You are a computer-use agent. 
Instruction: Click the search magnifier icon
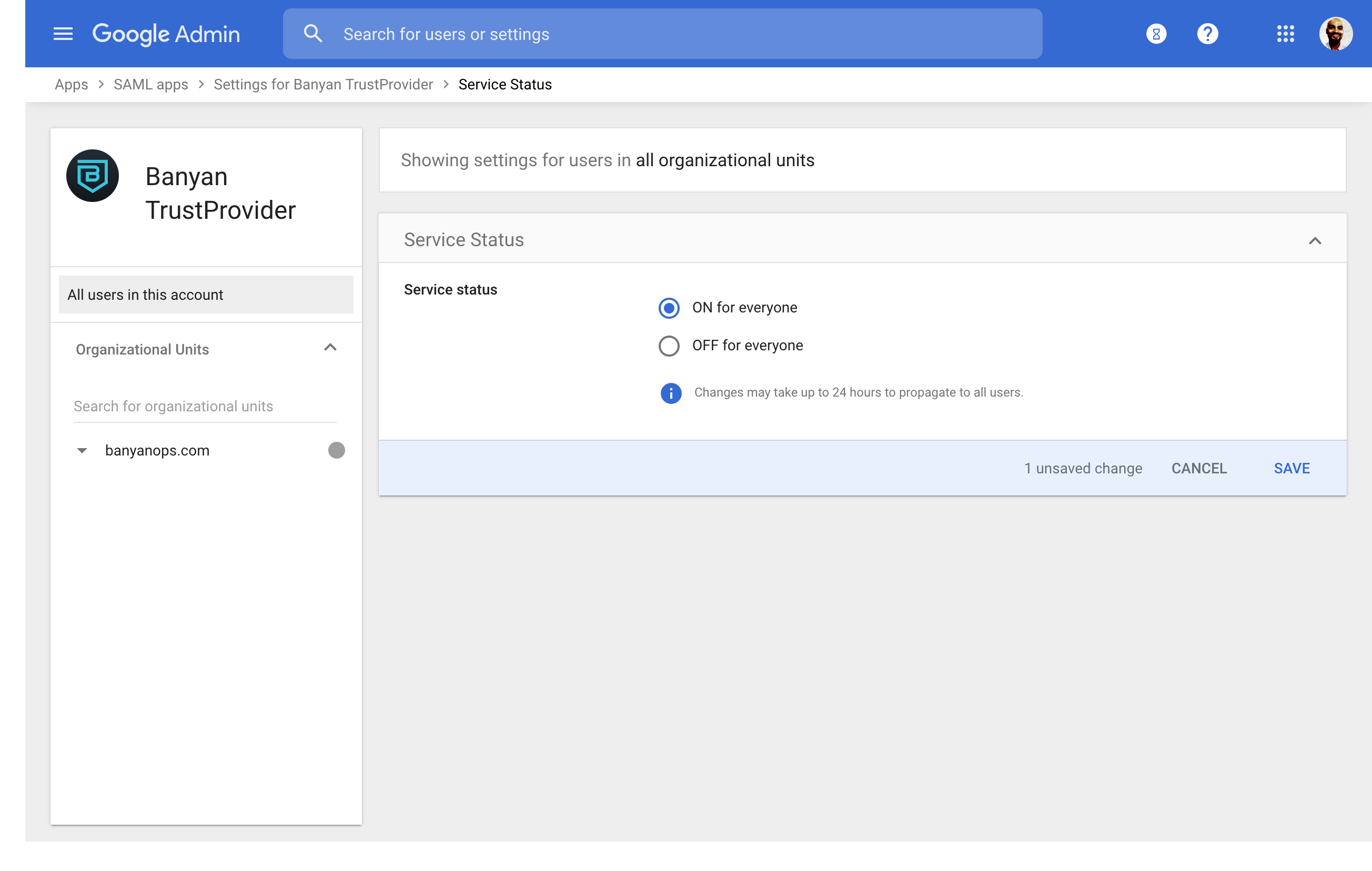click(x=313, y=34)
